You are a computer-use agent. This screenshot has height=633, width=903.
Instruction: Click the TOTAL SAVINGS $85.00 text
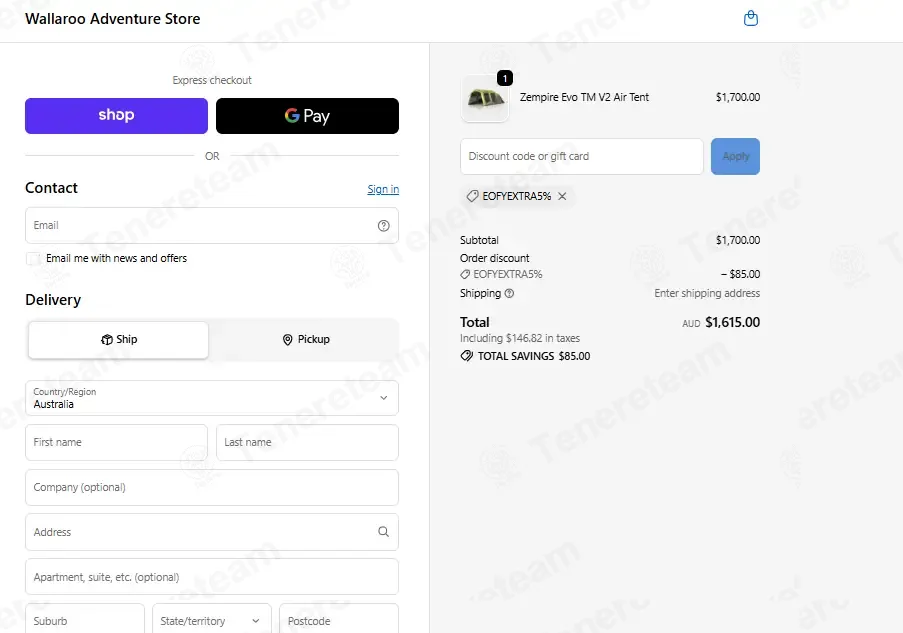point(534,356)
